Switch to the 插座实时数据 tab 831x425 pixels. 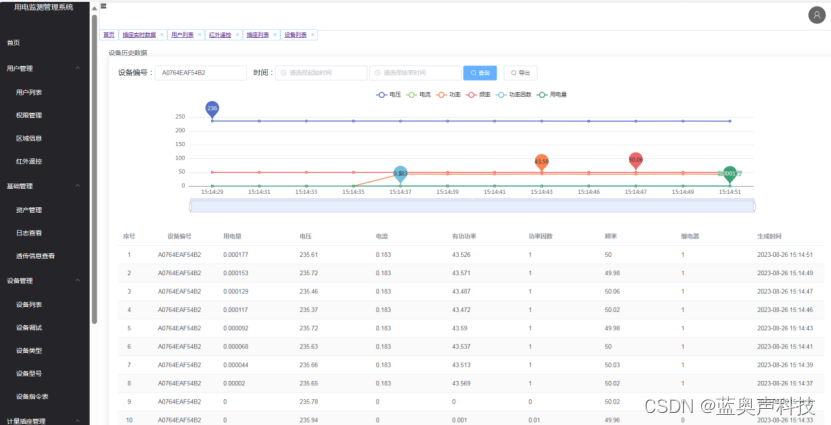[x=138, y=34]
